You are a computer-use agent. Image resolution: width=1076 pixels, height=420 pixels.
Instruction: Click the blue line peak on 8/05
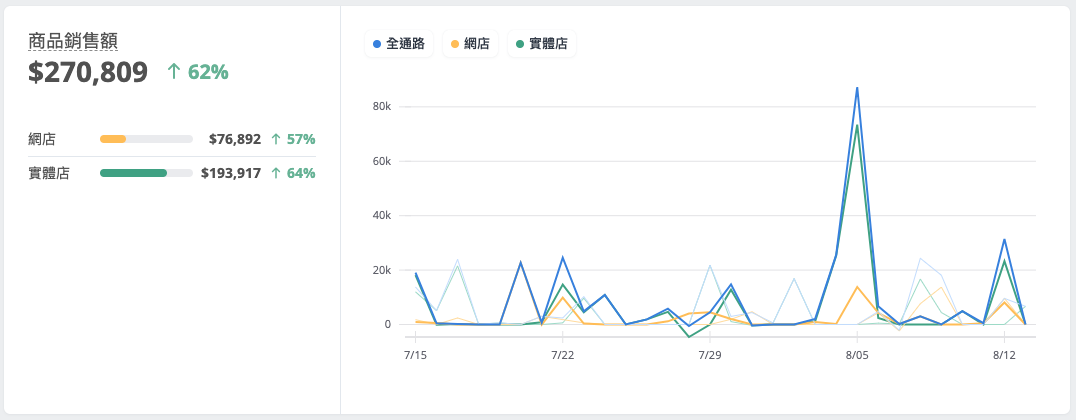(857, 88)
